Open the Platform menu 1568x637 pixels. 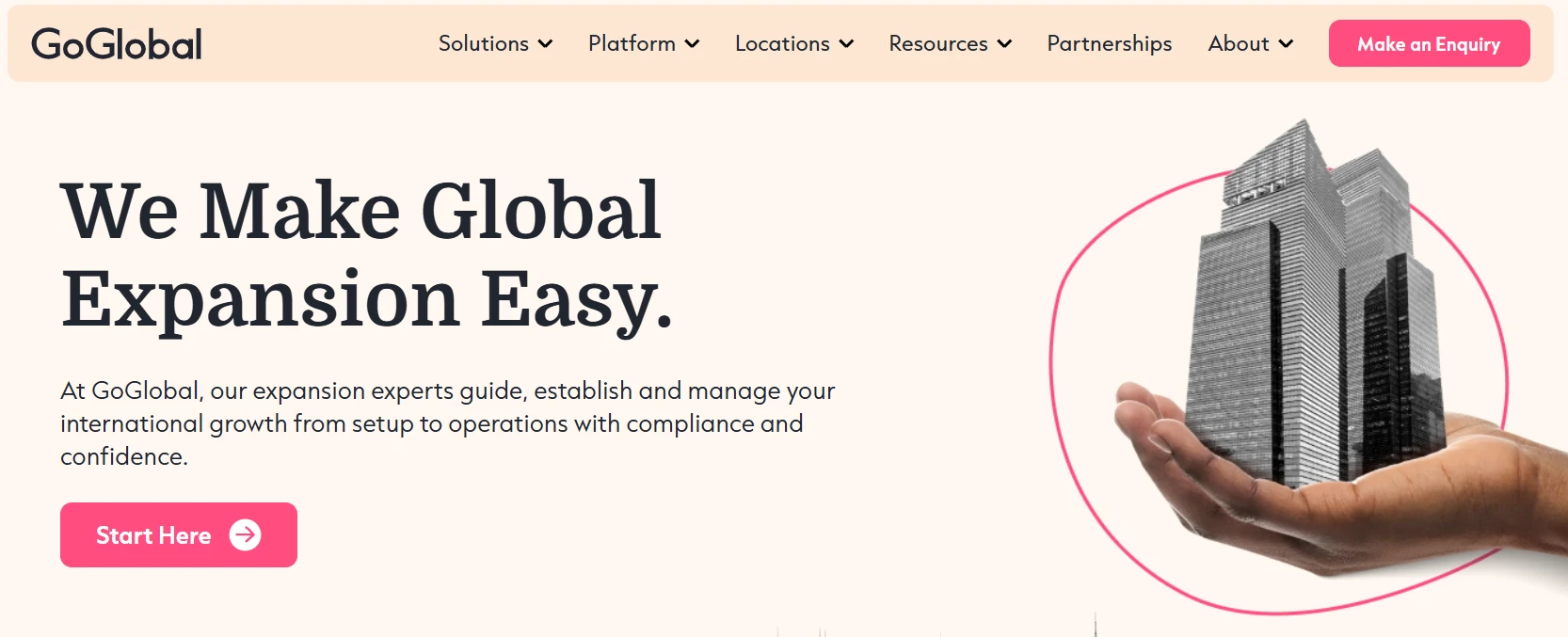[632, 43]
